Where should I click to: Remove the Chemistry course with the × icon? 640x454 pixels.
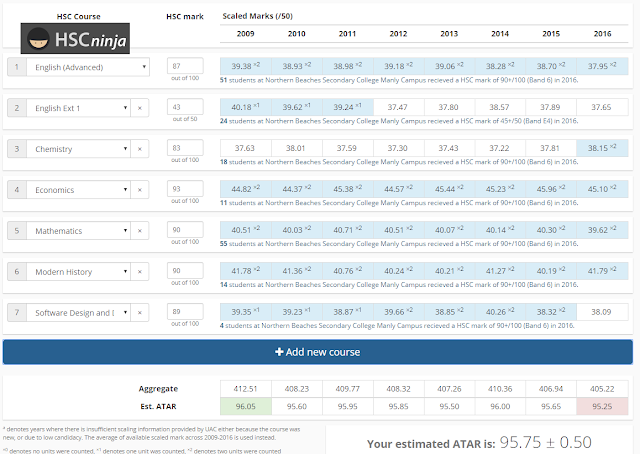coord(140,149)
